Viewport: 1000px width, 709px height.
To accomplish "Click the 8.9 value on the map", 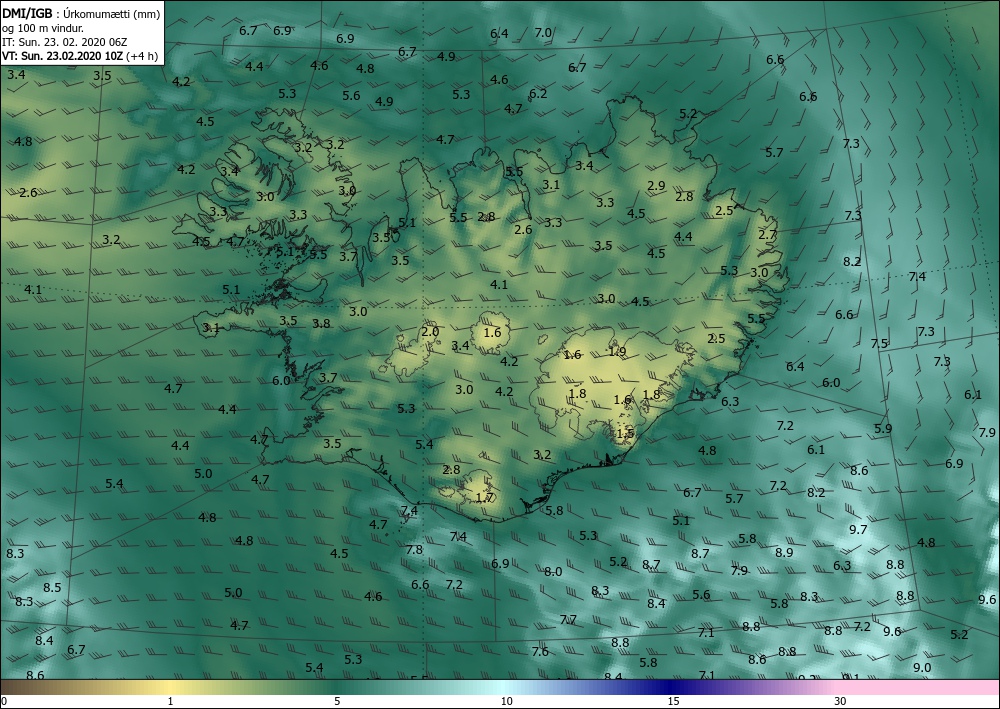I will click(784, 552).
